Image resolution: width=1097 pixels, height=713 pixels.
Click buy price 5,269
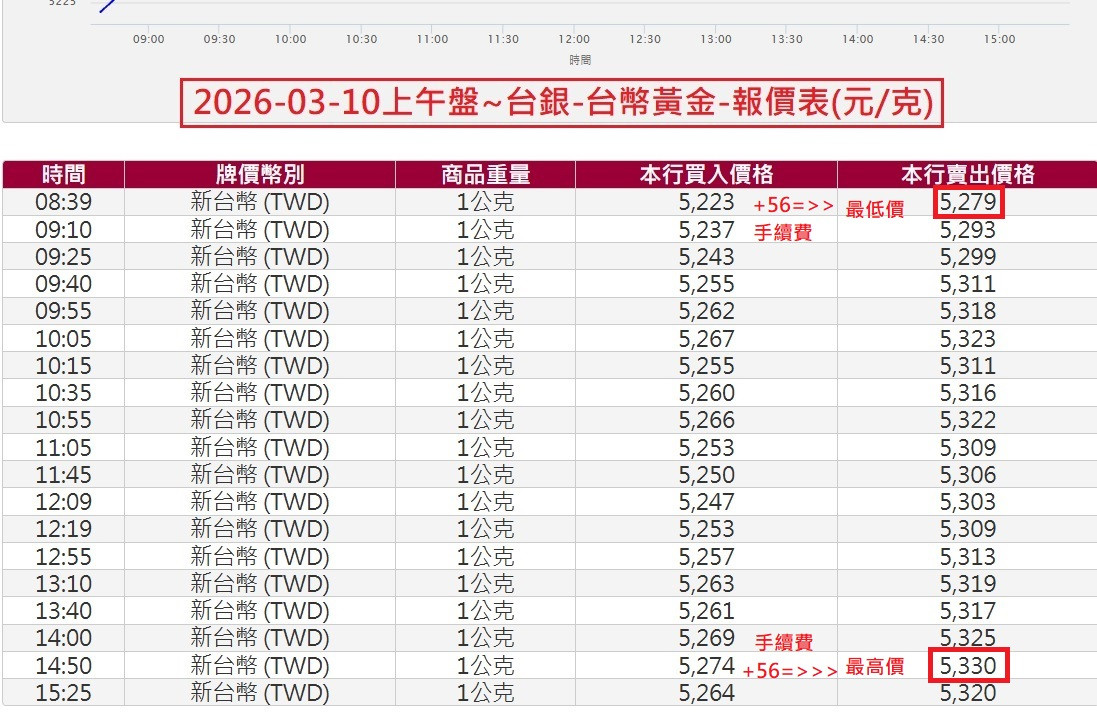pyautogui.click(x=707, y=639)
